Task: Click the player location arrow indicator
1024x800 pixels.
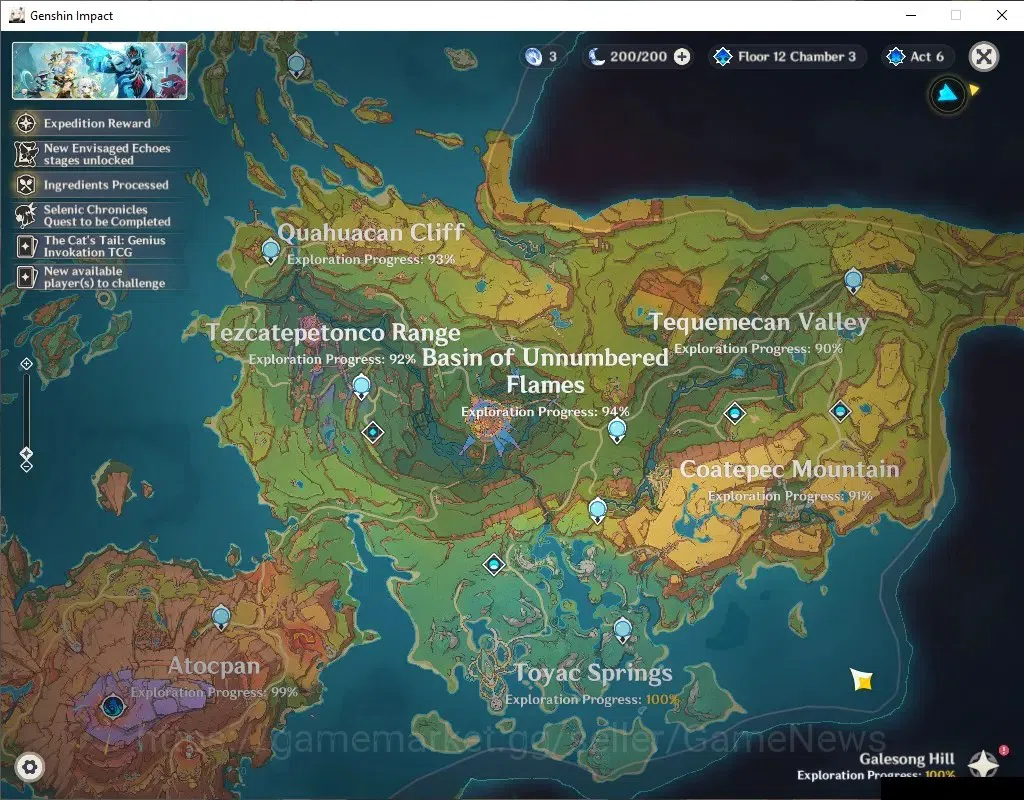Action: coord(948,95)
